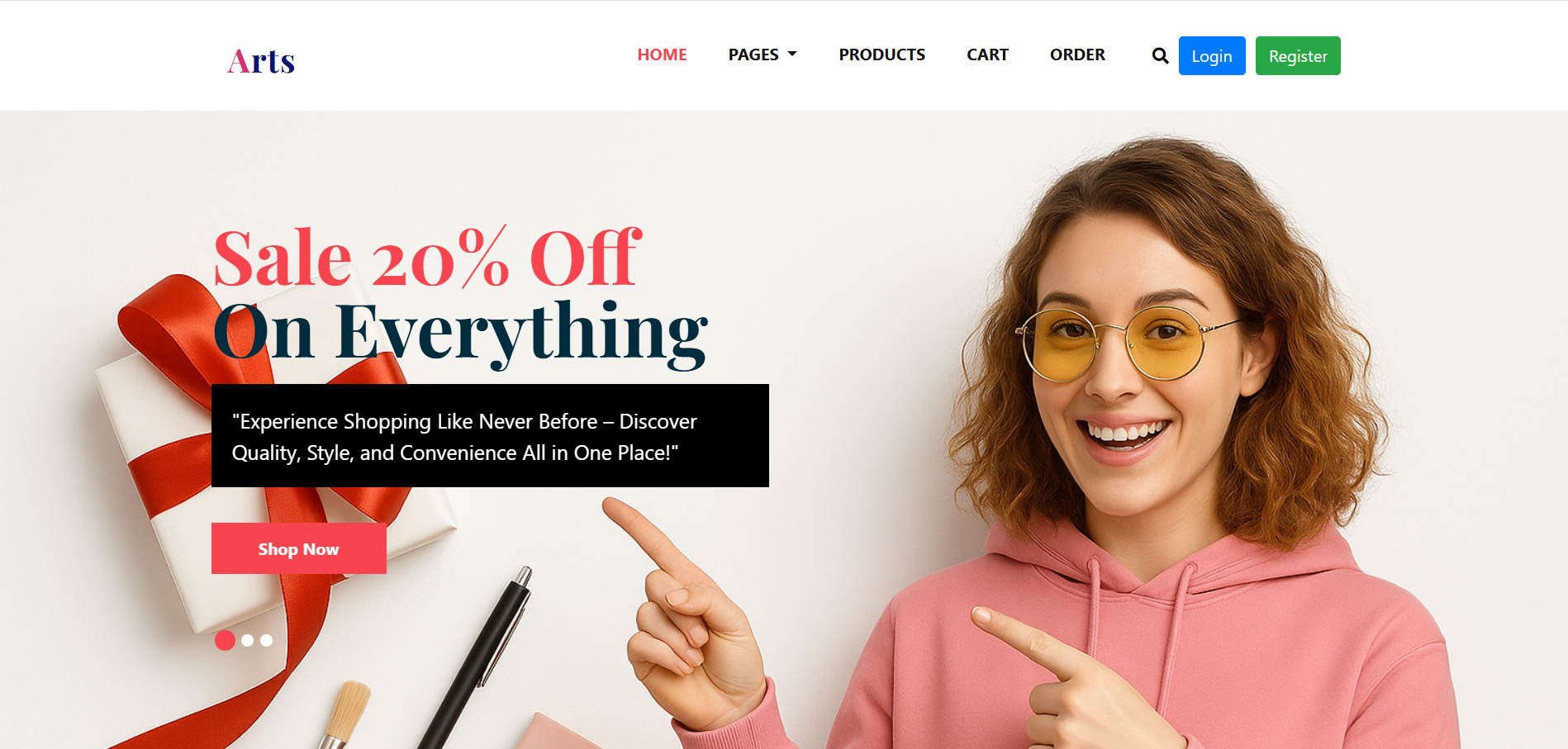
Task: Click the Arts logo
Action: click(x=261, y=61)
